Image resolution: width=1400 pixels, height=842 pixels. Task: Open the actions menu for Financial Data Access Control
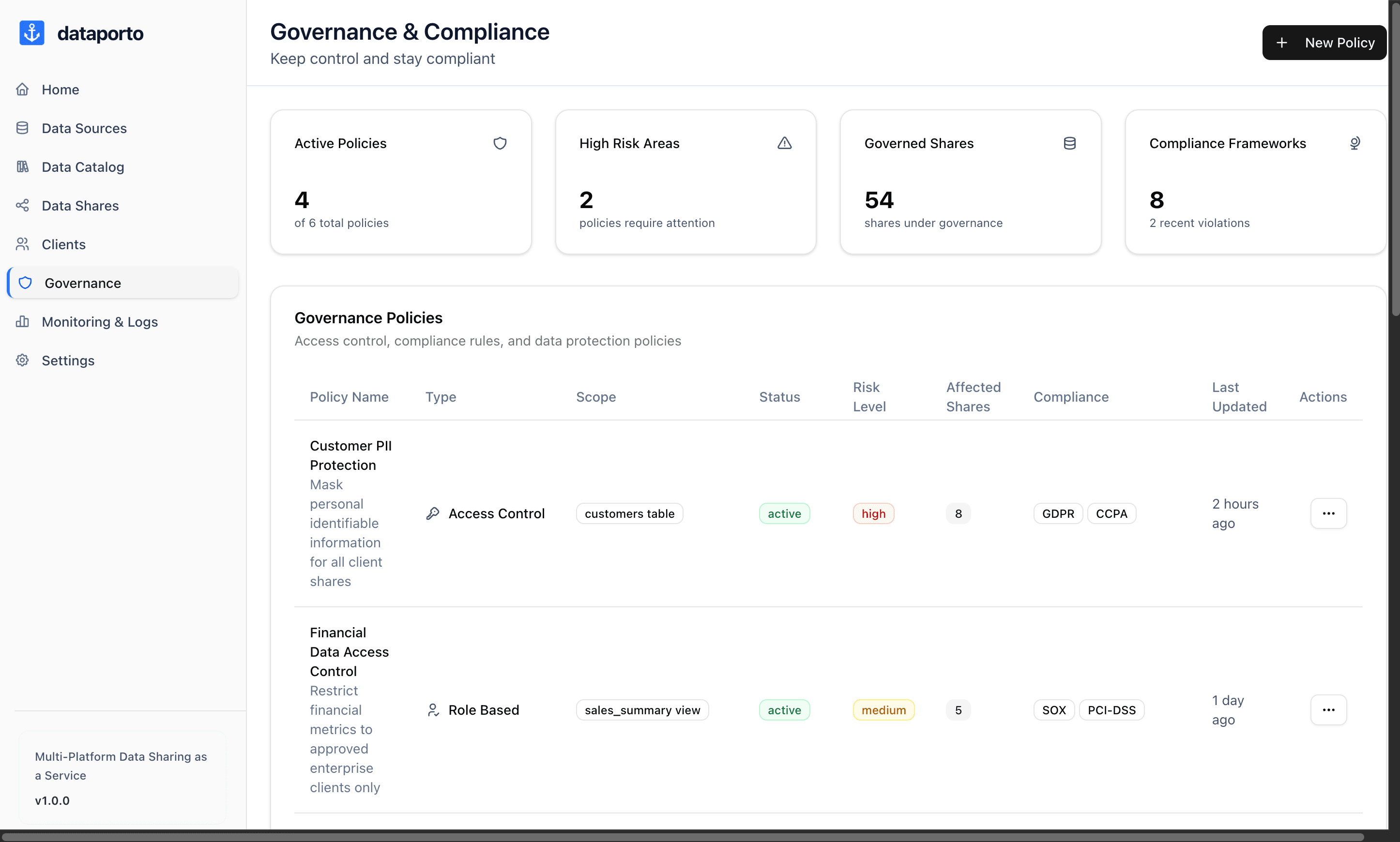tap(1328, 710)
